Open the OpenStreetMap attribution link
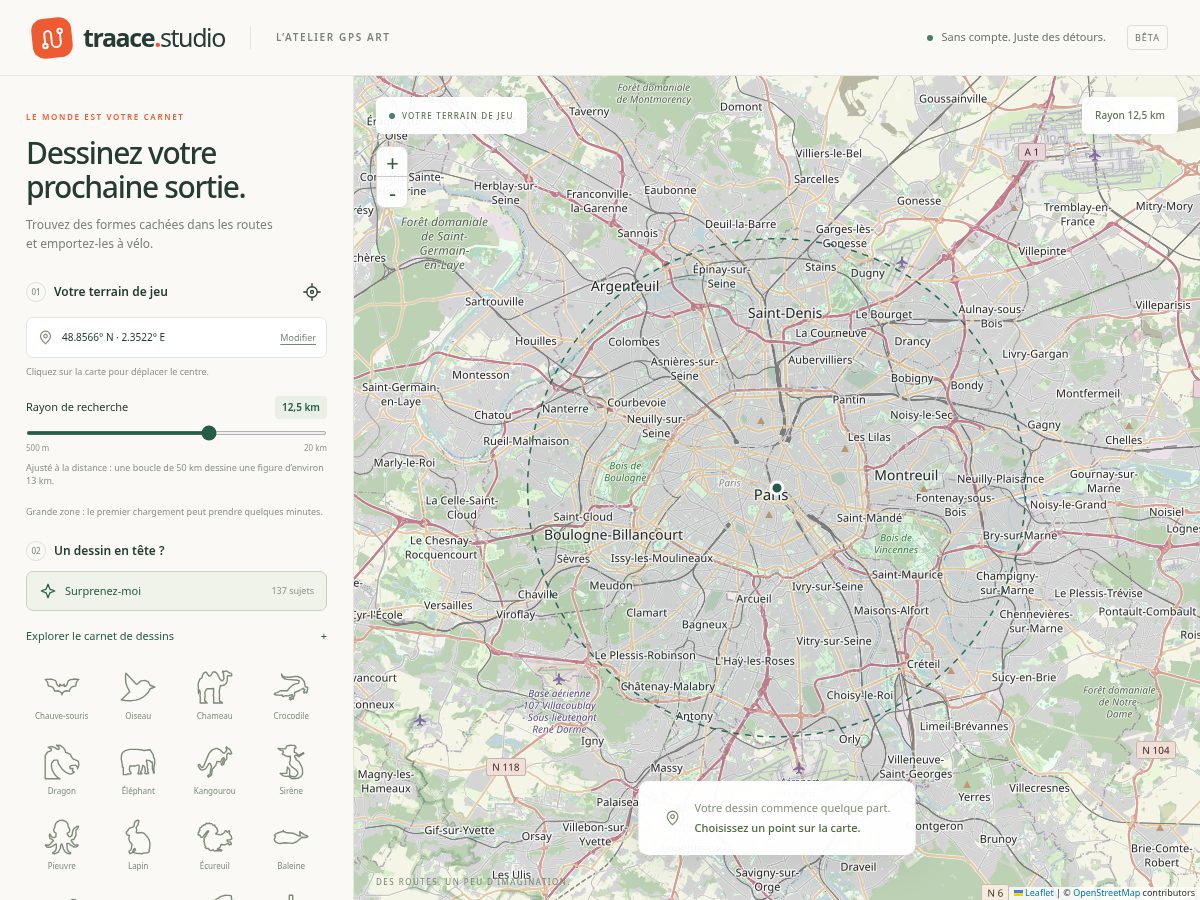The image size is (1200, 900). (1106, 893)
